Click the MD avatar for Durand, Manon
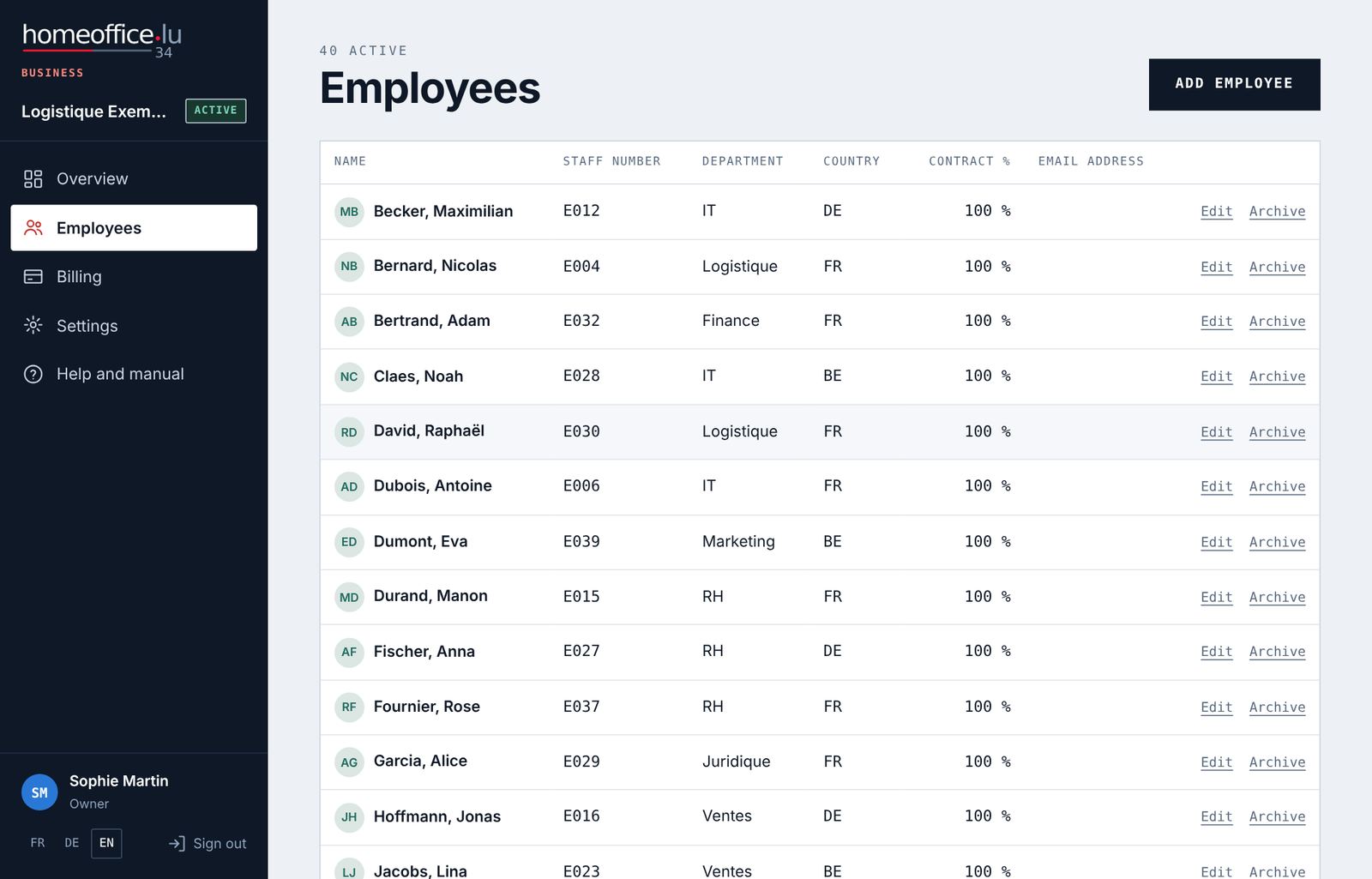Image resolution: width=1372 pixels, height=879 pixels. coord(349,597)
